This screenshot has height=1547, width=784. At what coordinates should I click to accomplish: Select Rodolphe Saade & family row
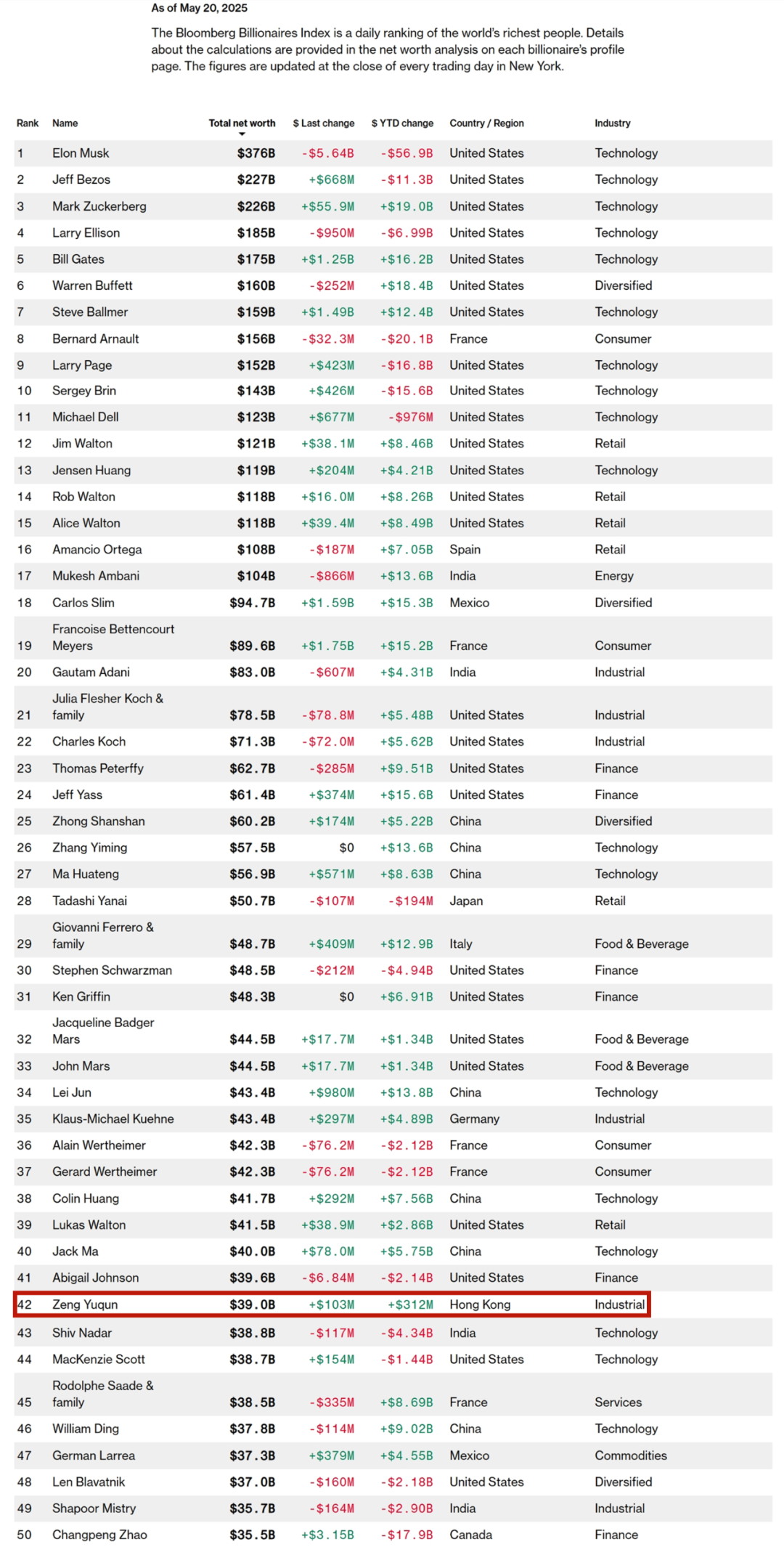(x=393, y=1394)
